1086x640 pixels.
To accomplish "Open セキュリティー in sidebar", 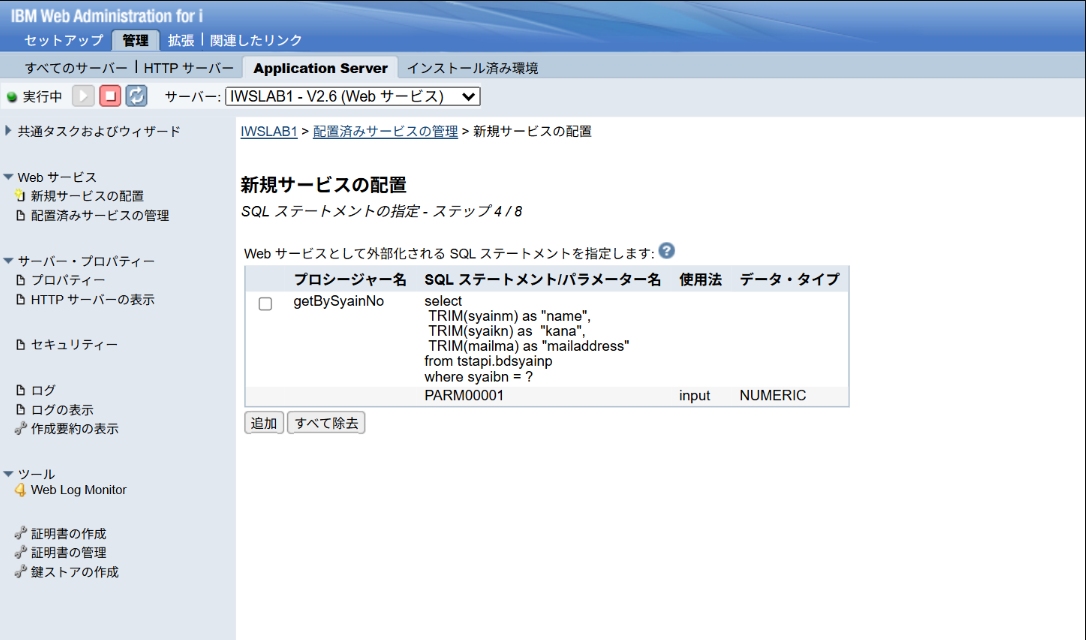I will click(74, 344).
